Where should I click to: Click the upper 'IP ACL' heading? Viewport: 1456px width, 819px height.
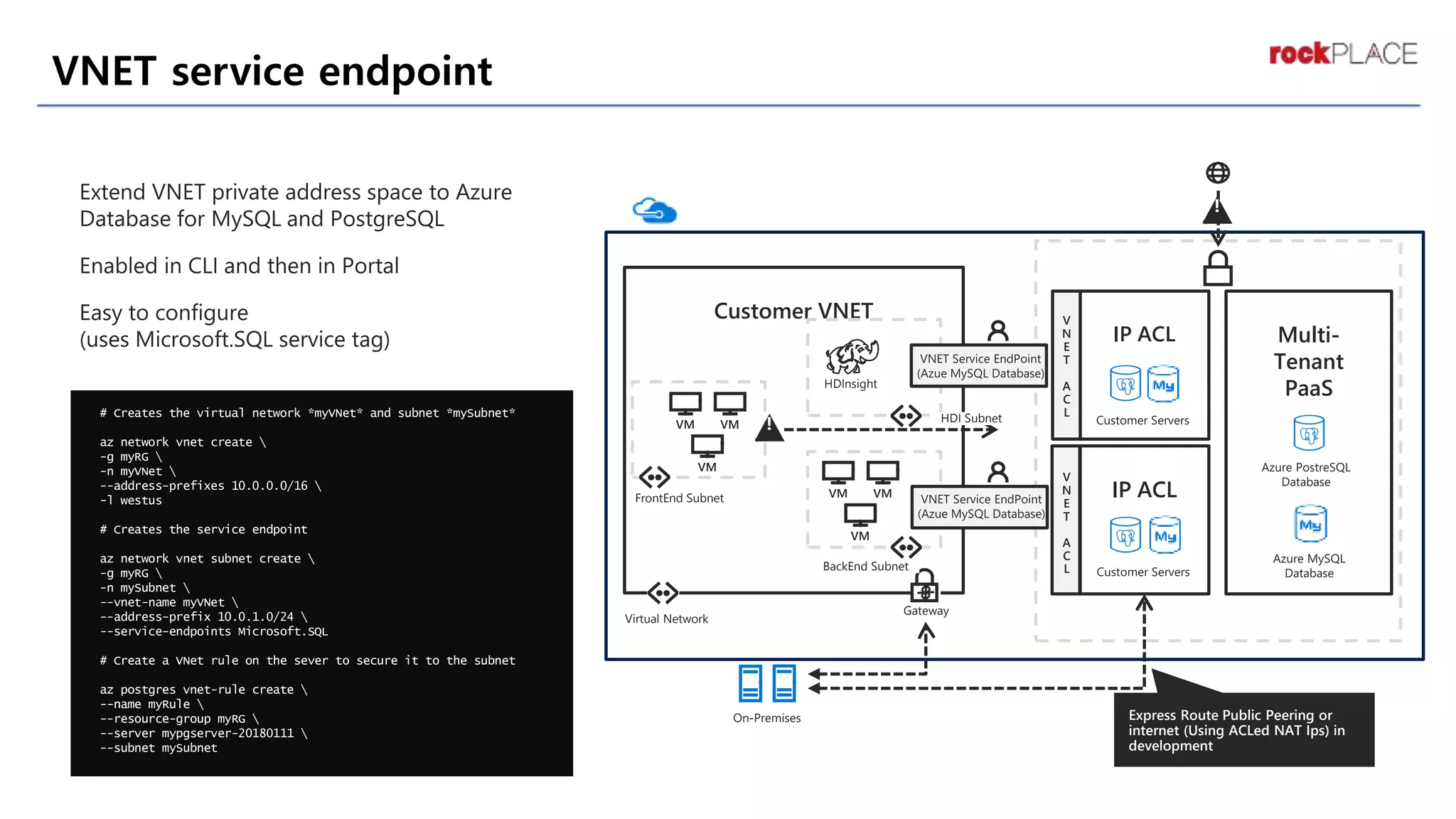tap(1144, 334)
